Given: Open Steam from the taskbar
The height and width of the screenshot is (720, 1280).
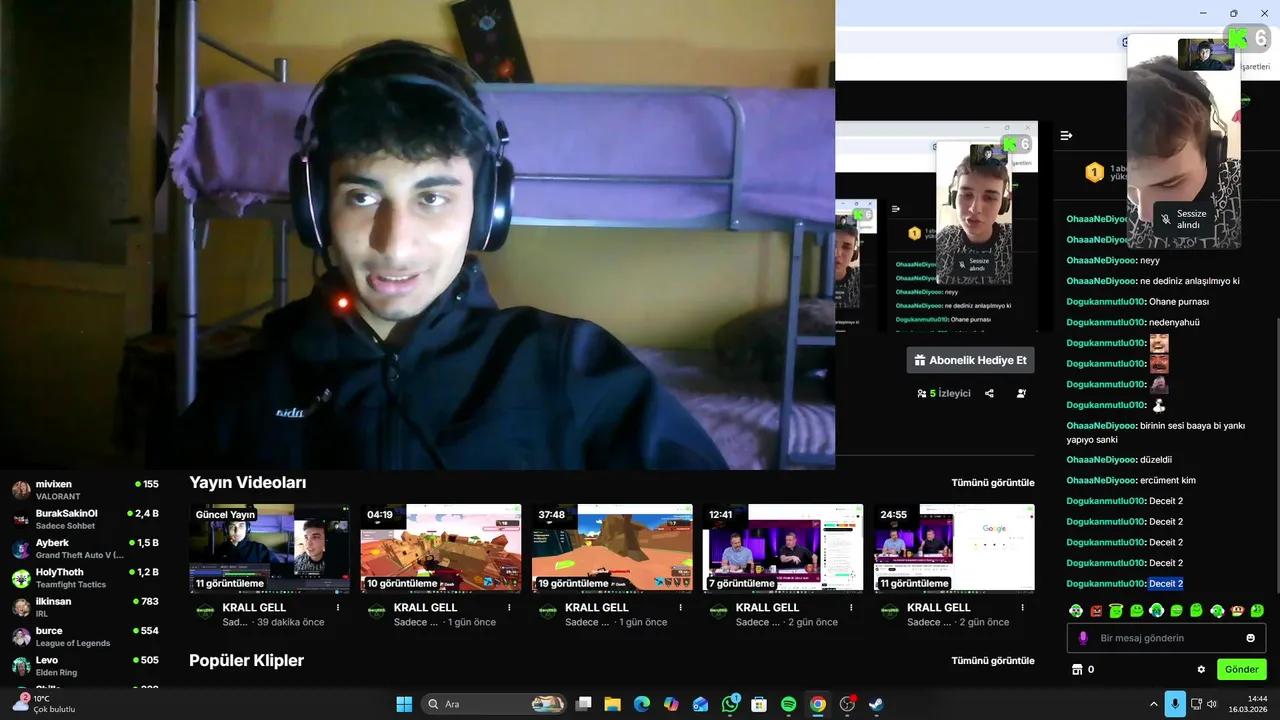Looking at the screenshot, I should (x=876, y=704).
